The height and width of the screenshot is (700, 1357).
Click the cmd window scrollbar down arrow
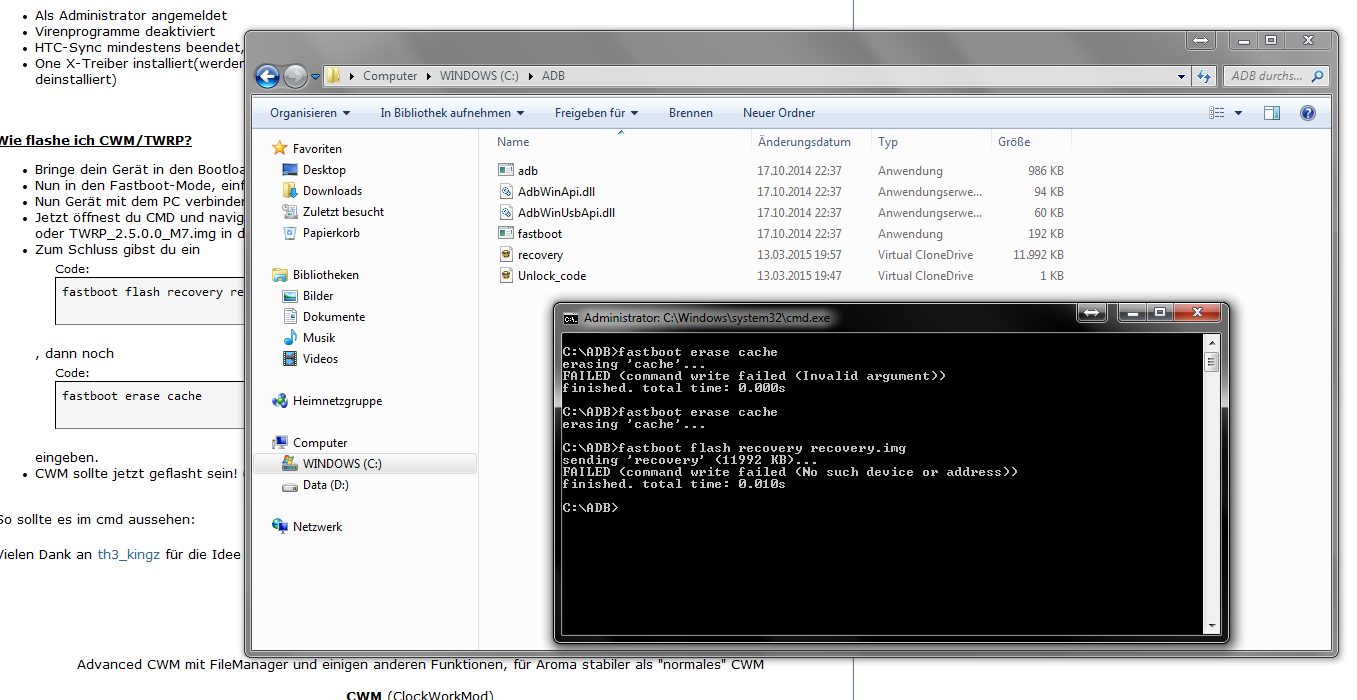(x=1211, y=625)
